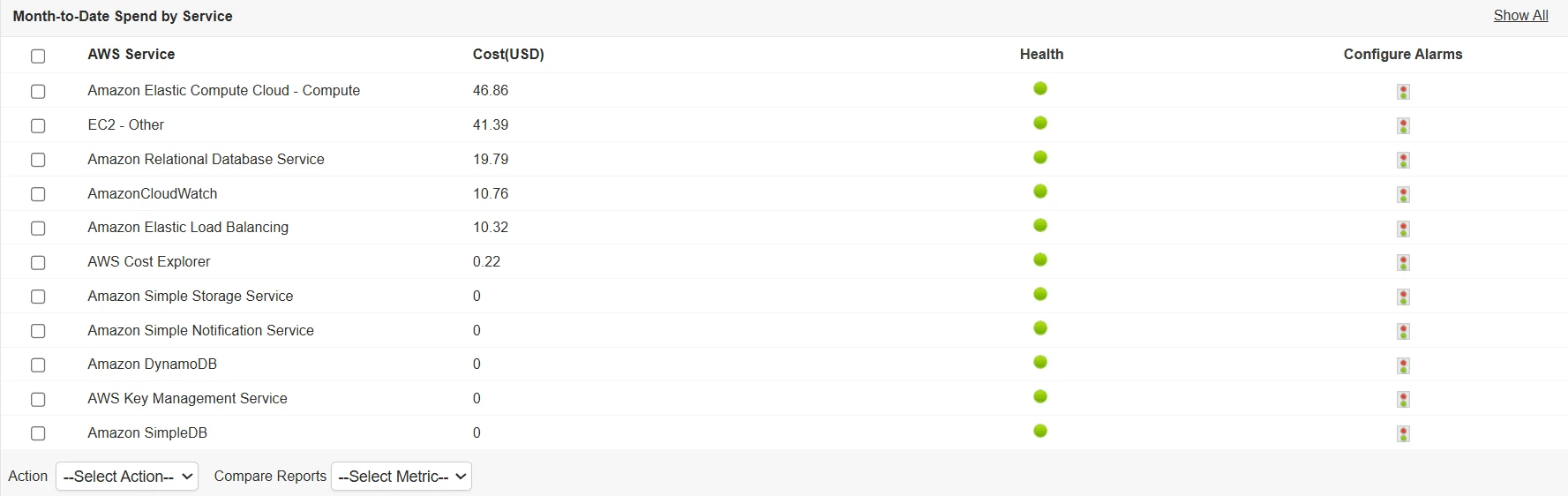Screen dimensions: 1568x496
Task: Configure alarm for Amazon Relational Database Service
Action: 1403,161
